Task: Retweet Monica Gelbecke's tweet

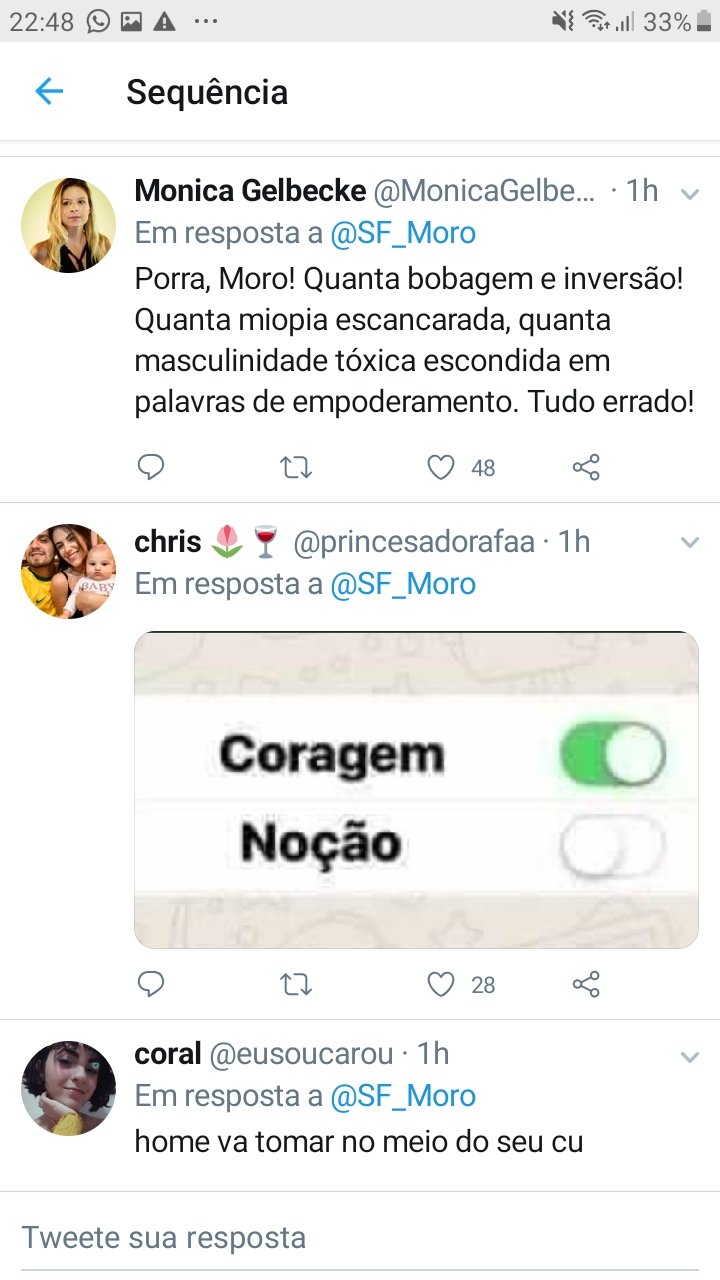Action: coord(296,467)
